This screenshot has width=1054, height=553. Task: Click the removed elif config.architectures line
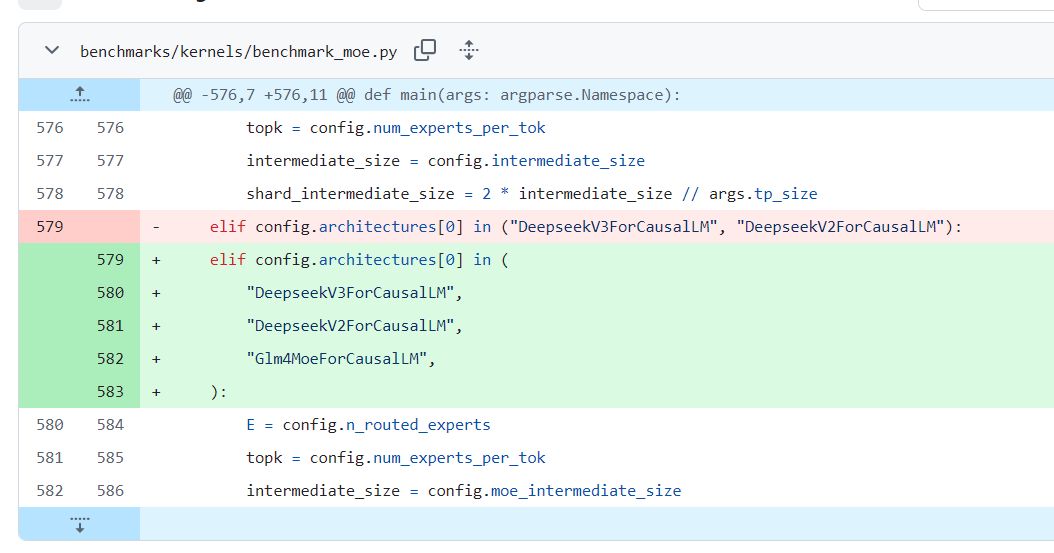click(x=585, y=226)
